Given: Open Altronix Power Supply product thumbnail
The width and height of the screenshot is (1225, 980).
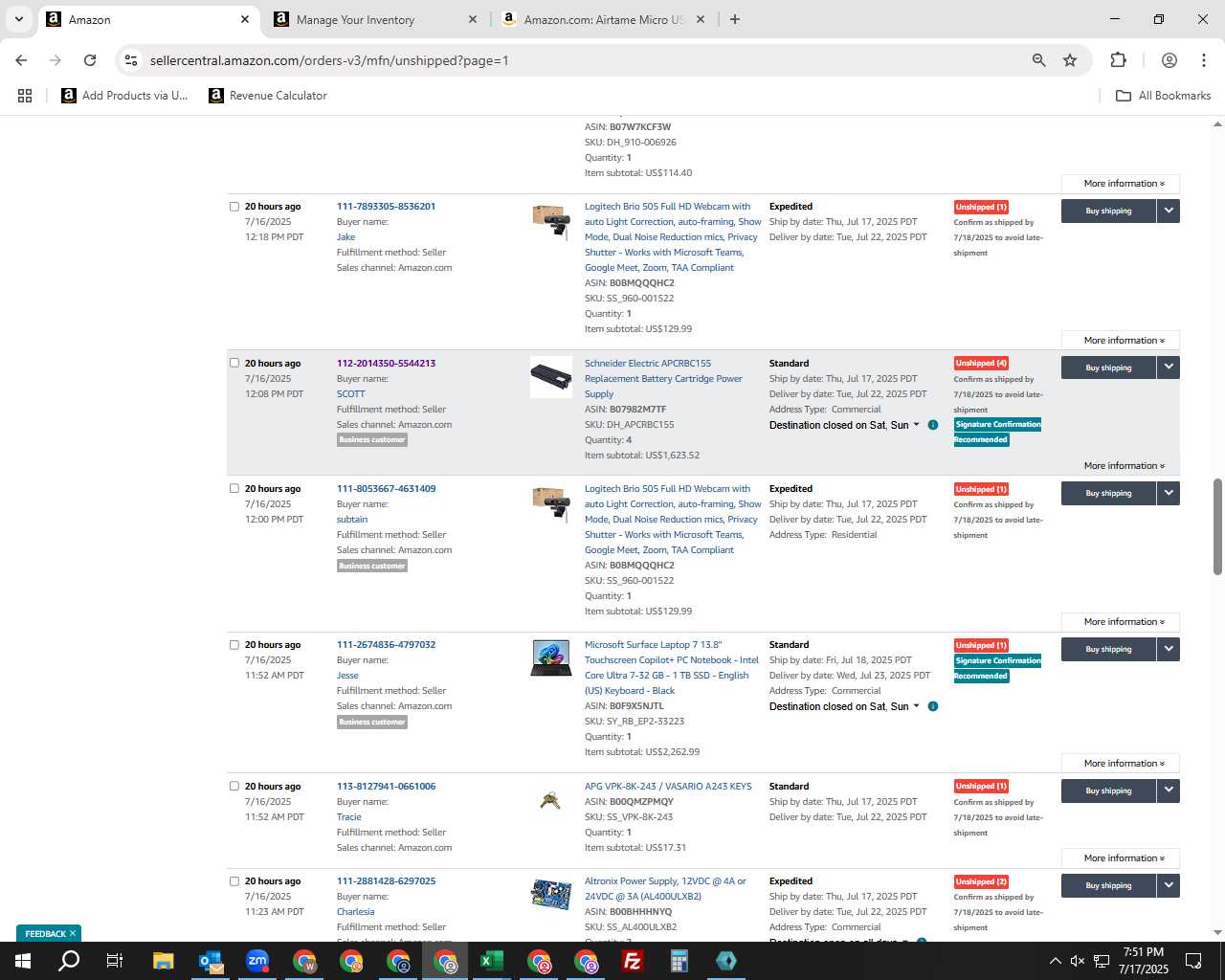Looking at the screenshot, I should coord(550,895).
